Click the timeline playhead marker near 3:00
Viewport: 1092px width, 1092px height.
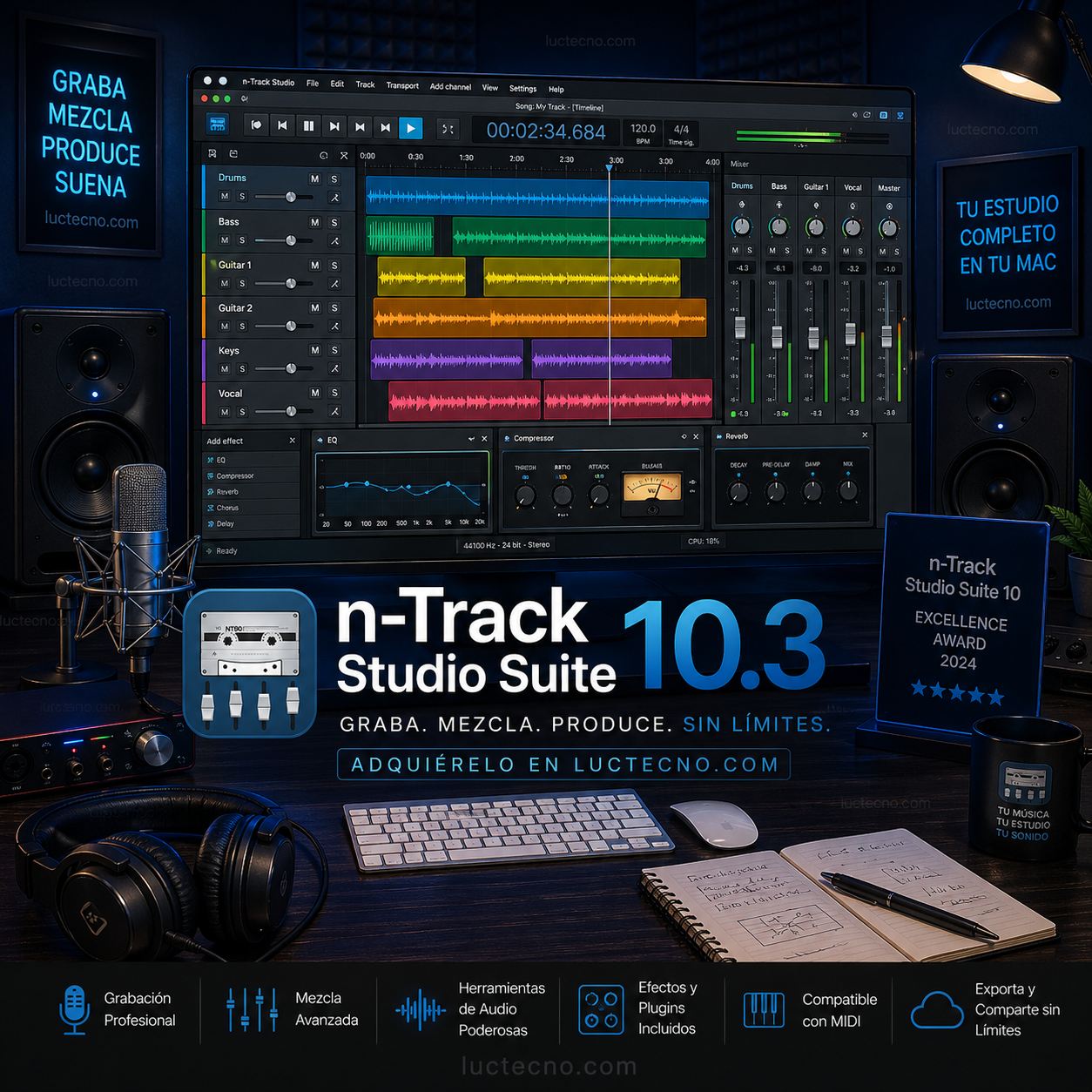610,168
